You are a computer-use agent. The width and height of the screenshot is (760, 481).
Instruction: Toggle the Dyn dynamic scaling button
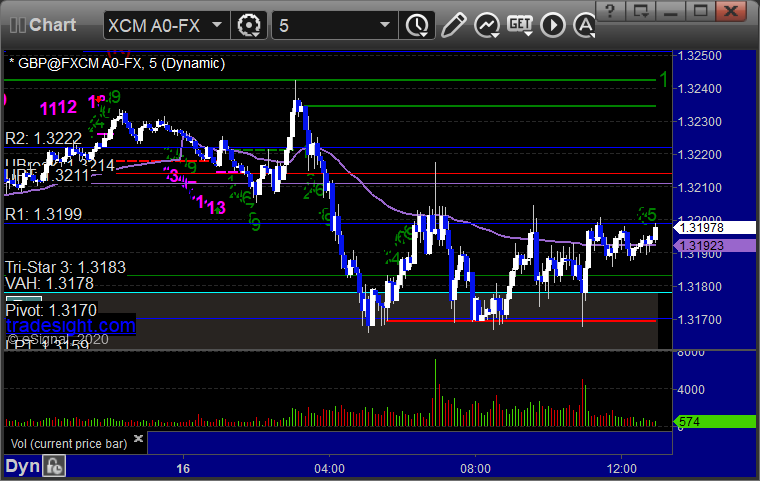(22, 466)
